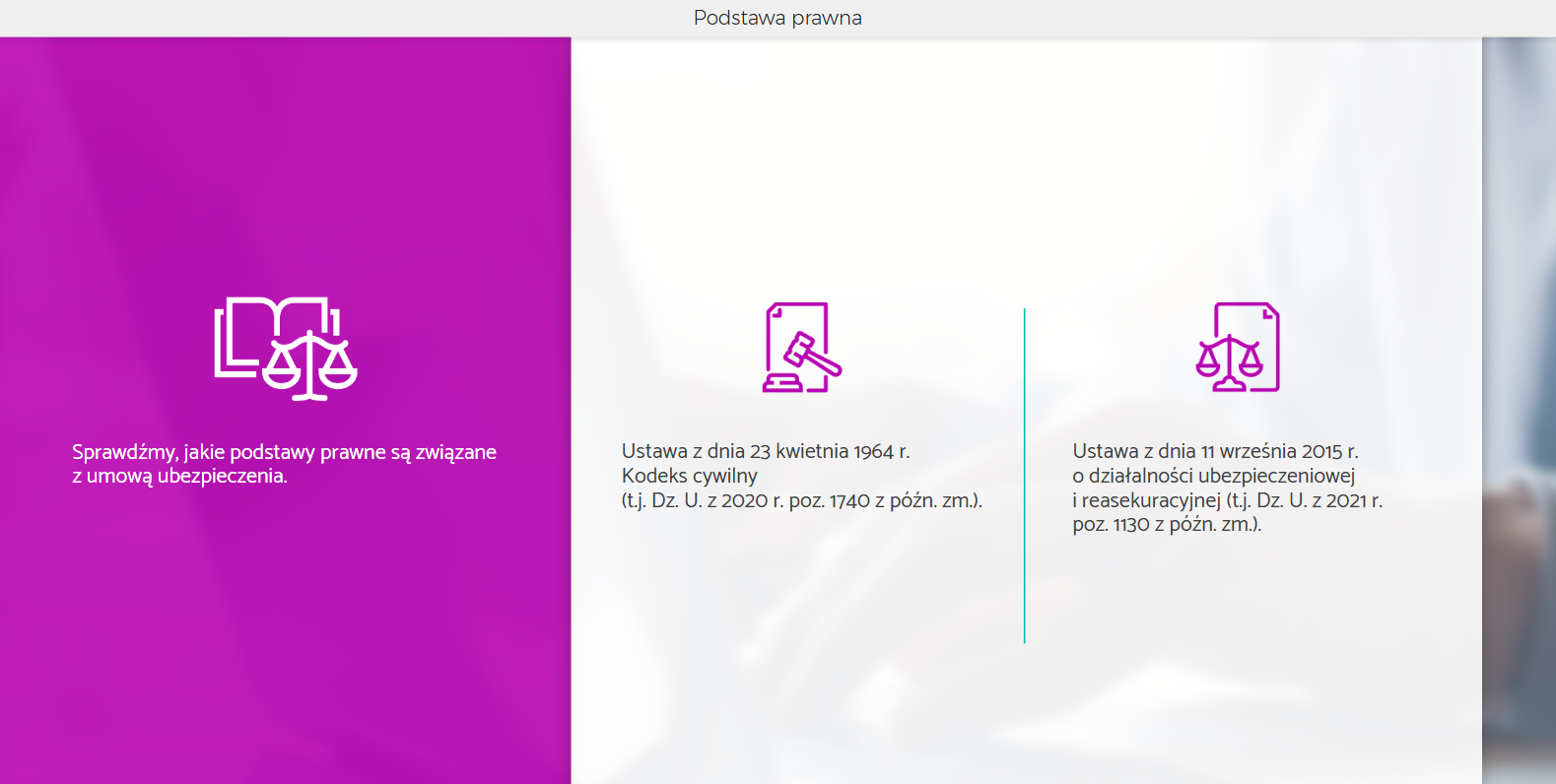1556x784 pixels.
Task: Click the 'poz. 1130 z późn. zm.' line
Action: point(1167,525)
